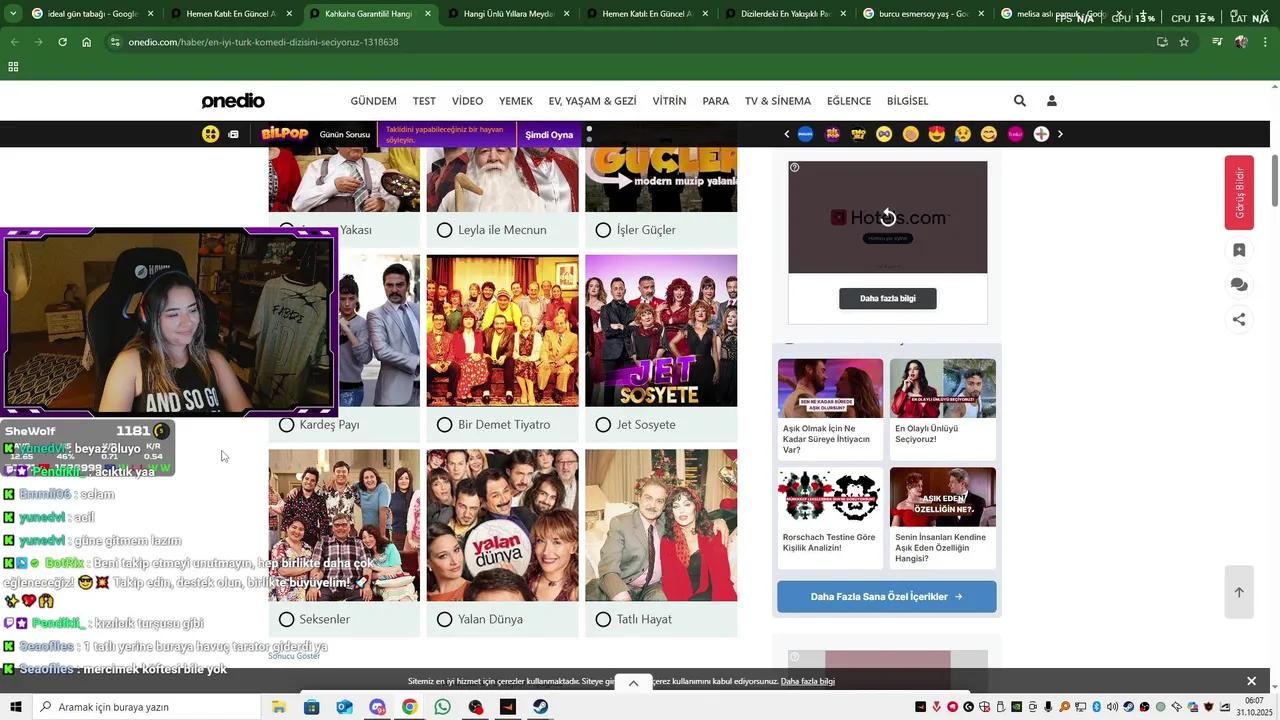This screenshot has width=1280, height=720.
Task: Click Daha Fazla Sana Özel İçerikler button
Action: tap(887, 597)
